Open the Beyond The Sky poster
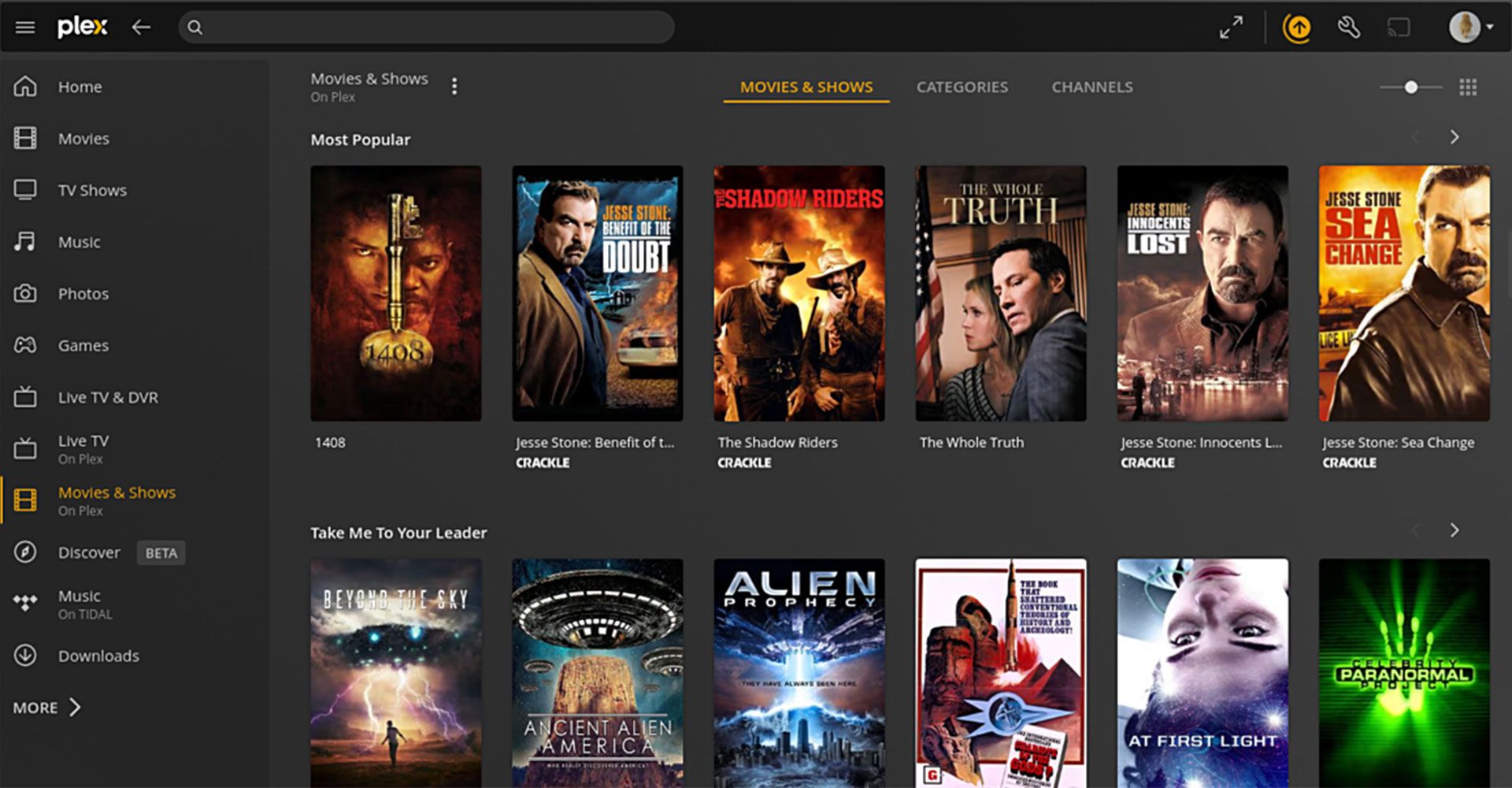1512x788 pixels. click(395, 673)
